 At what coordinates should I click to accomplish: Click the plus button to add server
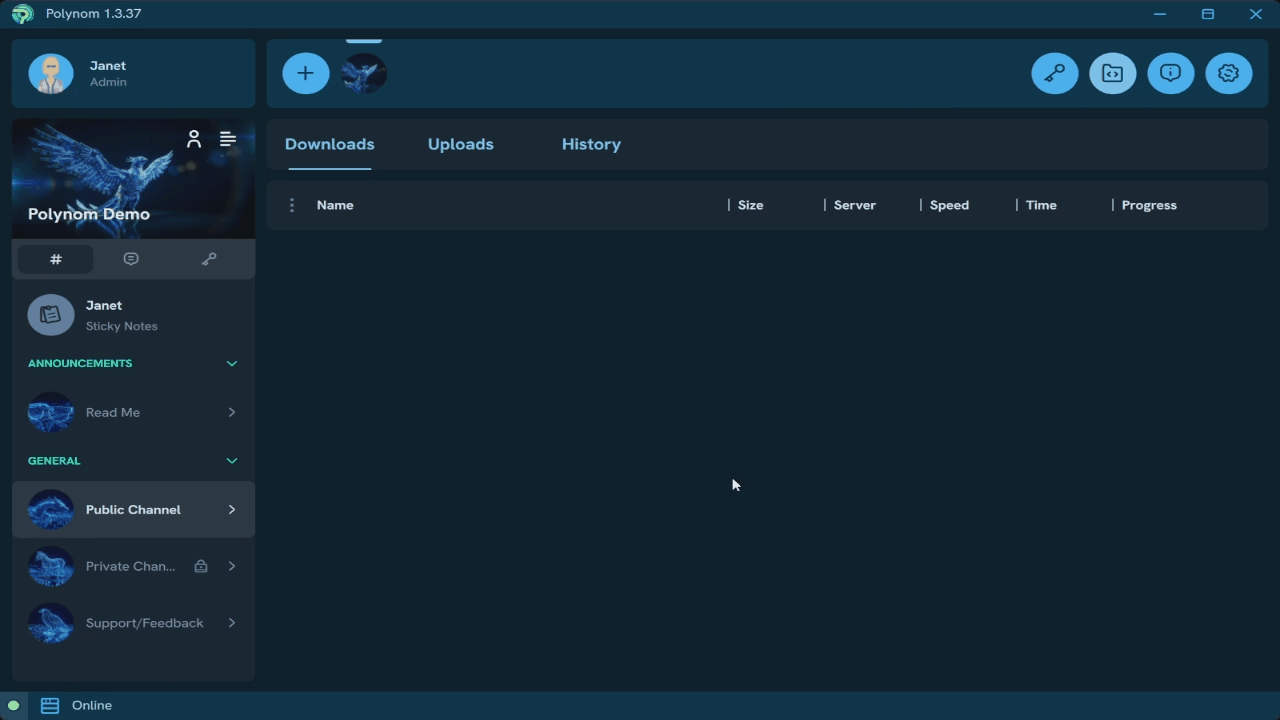305,73
